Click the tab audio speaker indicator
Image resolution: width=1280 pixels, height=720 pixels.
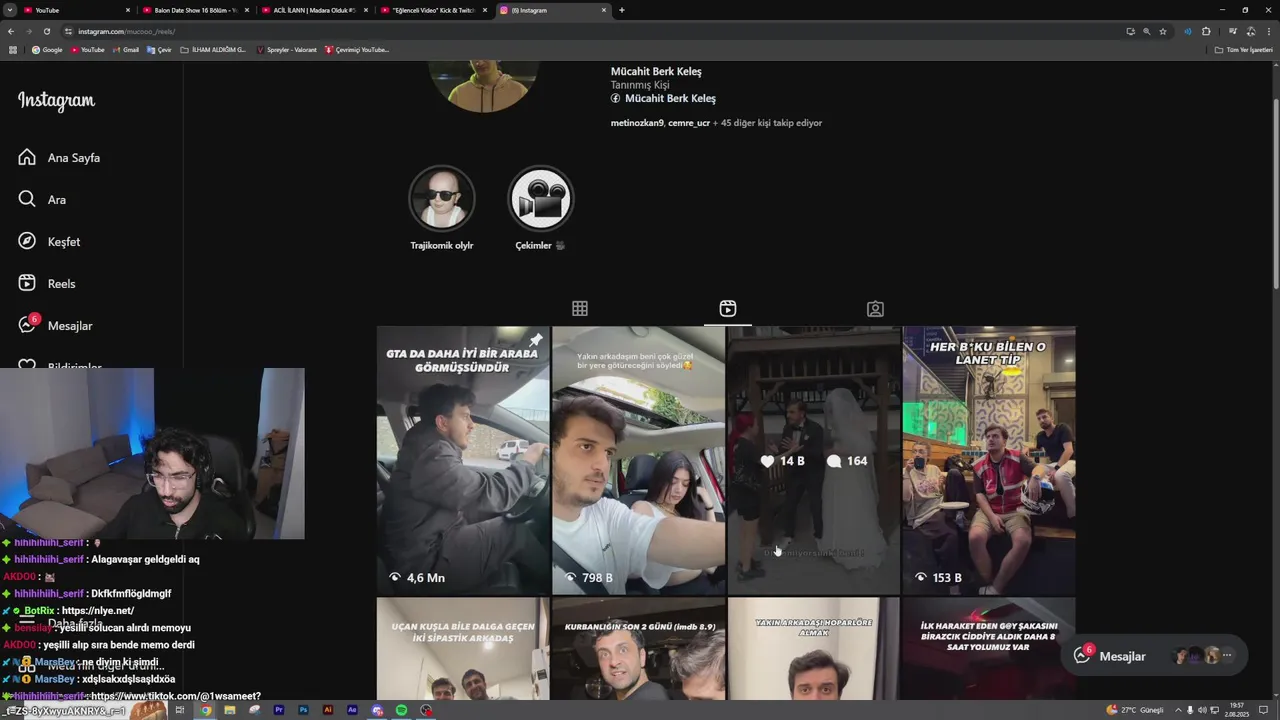[x=1188, y=31]
